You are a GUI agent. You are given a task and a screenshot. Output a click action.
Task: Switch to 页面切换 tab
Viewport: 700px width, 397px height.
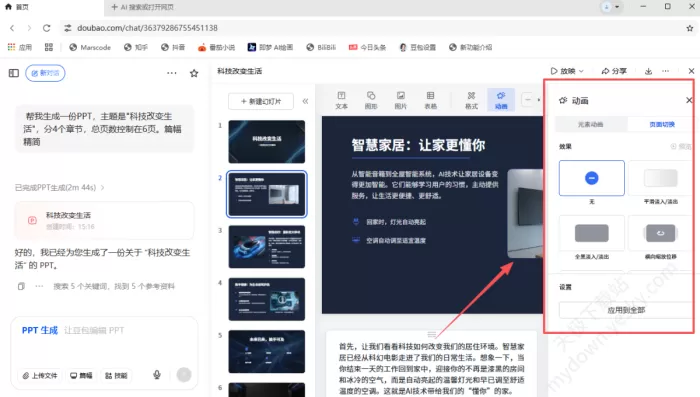click(662, 125)
